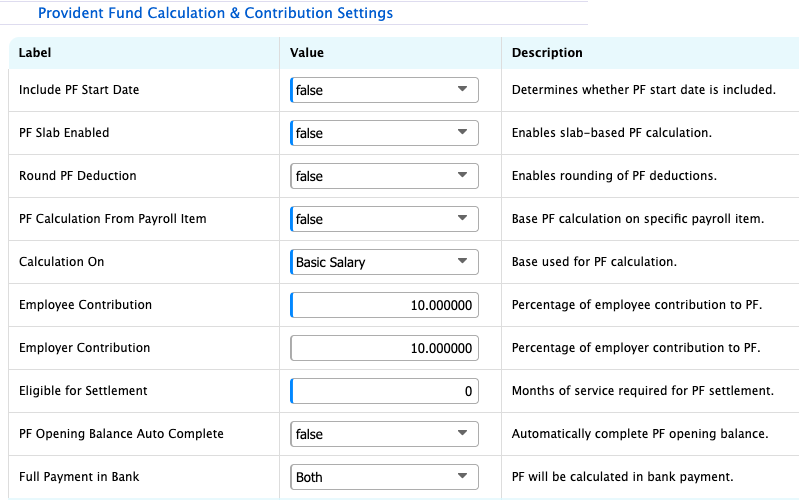Click the 'Include PF Start Date' label text
Screen dimensions: 799x502
pos(79,90)
